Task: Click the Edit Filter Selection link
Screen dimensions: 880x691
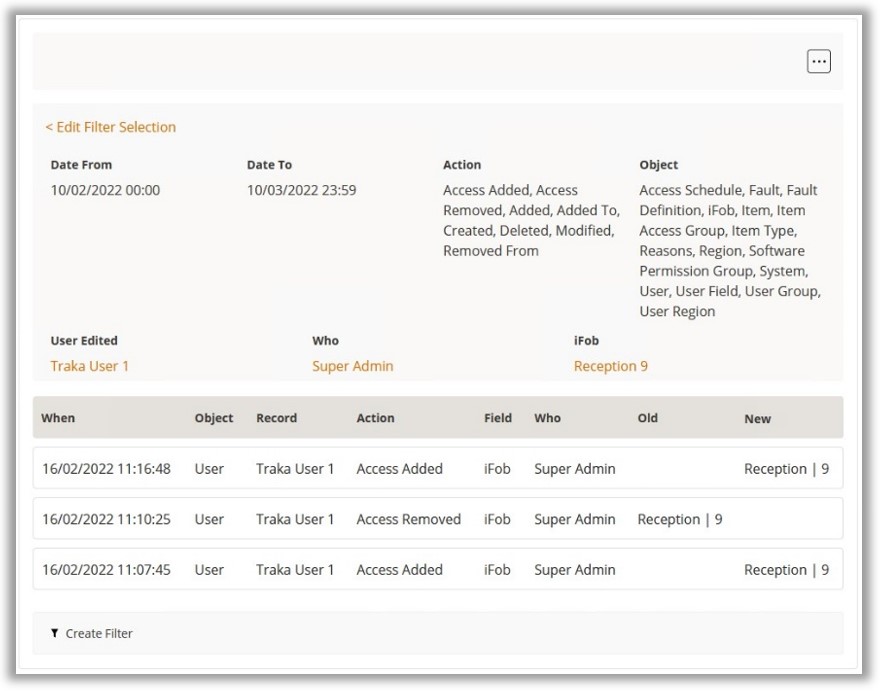Action: pyautogui.click(x=110, y=127)
